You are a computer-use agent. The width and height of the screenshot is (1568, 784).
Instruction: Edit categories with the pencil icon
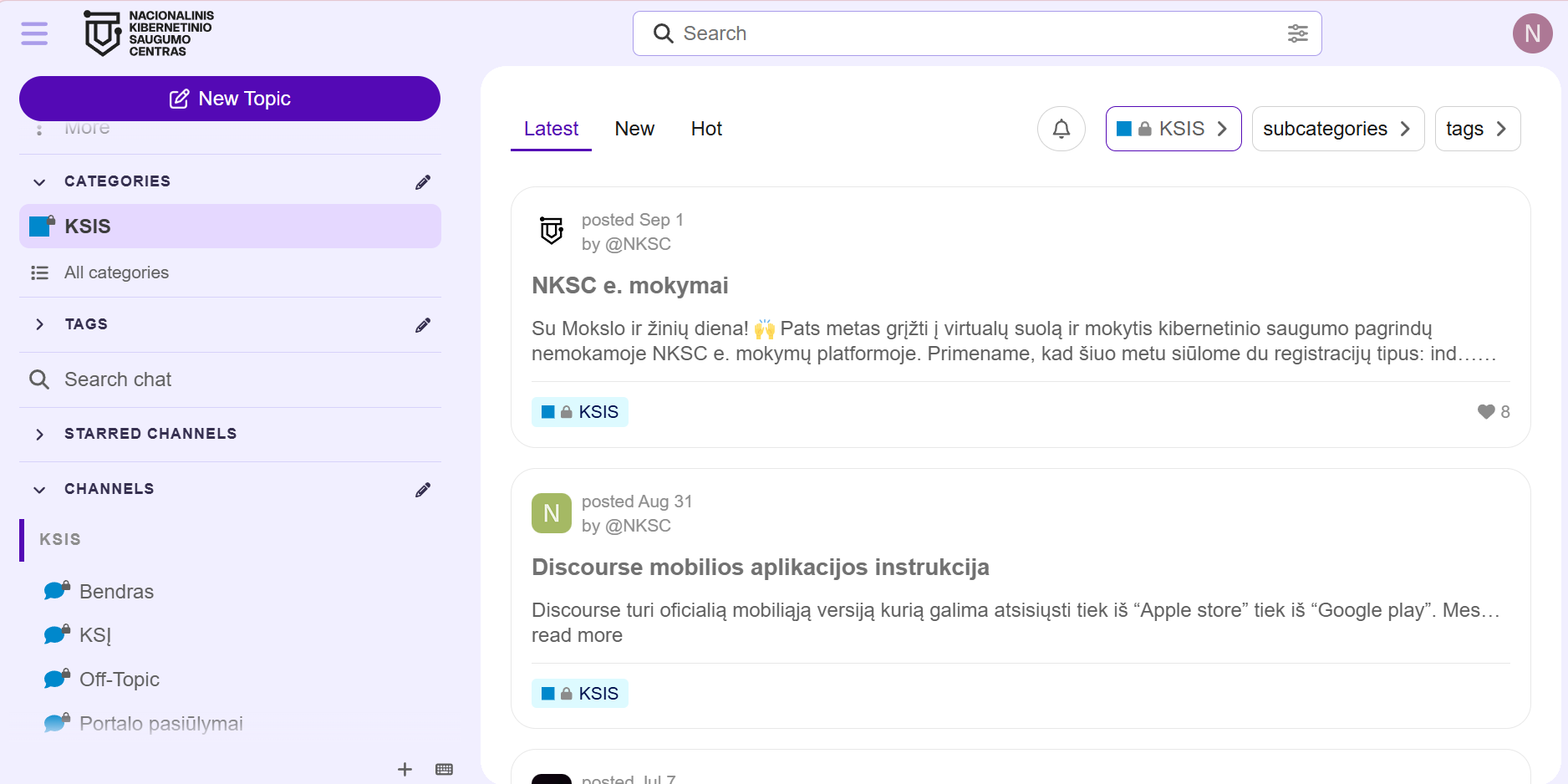pos(423,181)
